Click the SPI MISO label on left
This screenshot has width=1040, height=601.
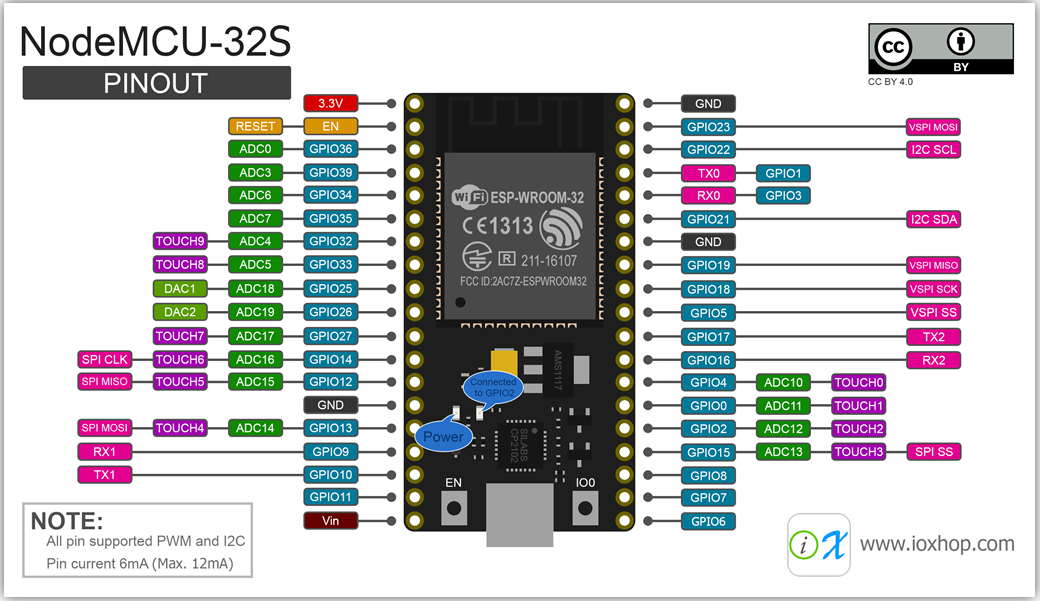tap(104, 381)
